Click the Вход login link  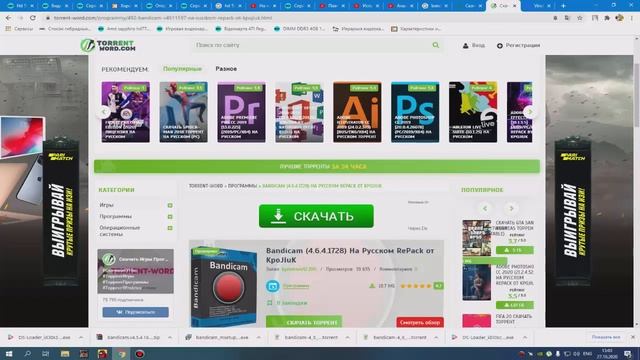(x=474, y=45)
